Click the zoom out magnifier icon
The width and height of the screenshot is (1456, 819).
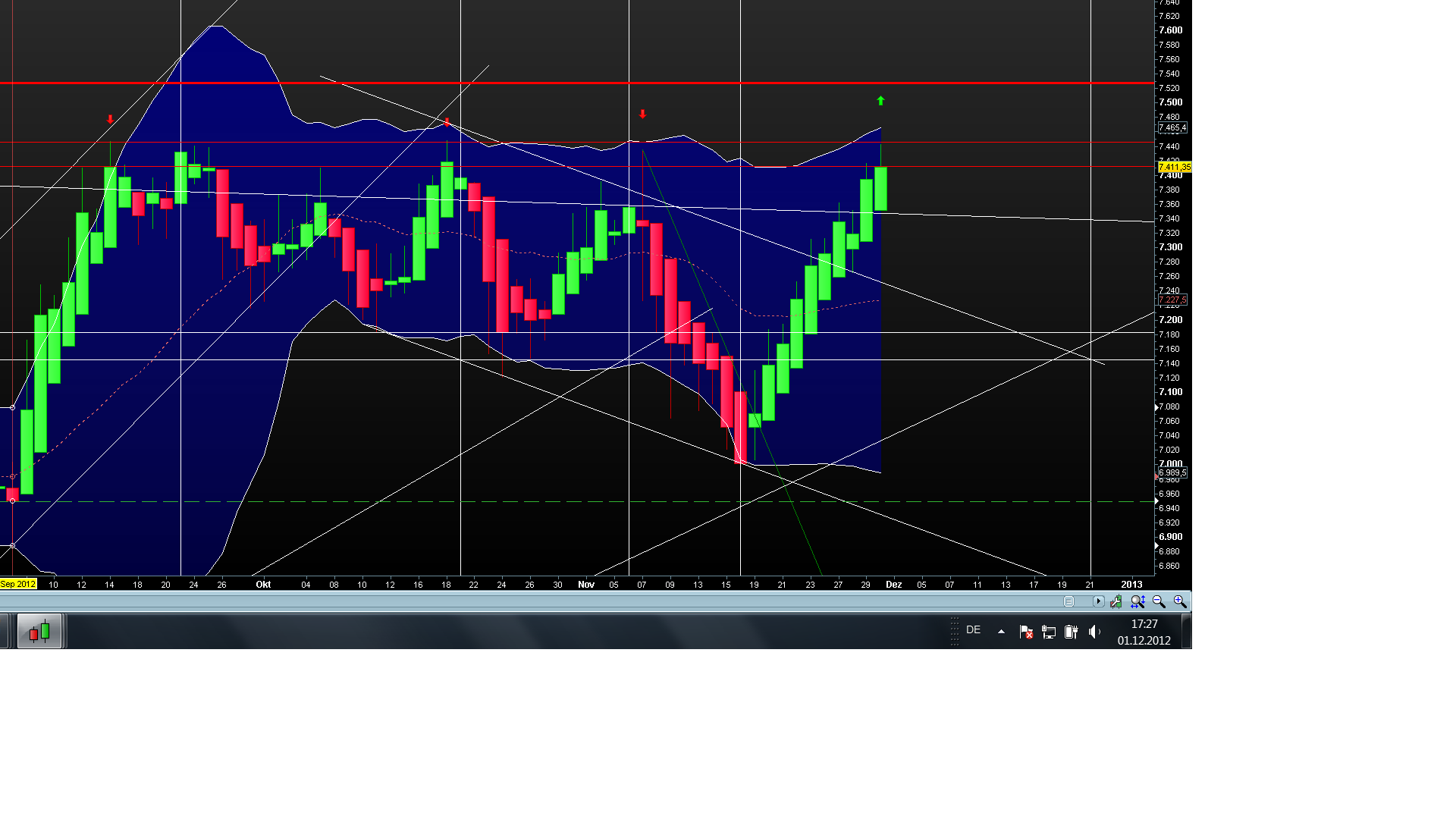1159,601
